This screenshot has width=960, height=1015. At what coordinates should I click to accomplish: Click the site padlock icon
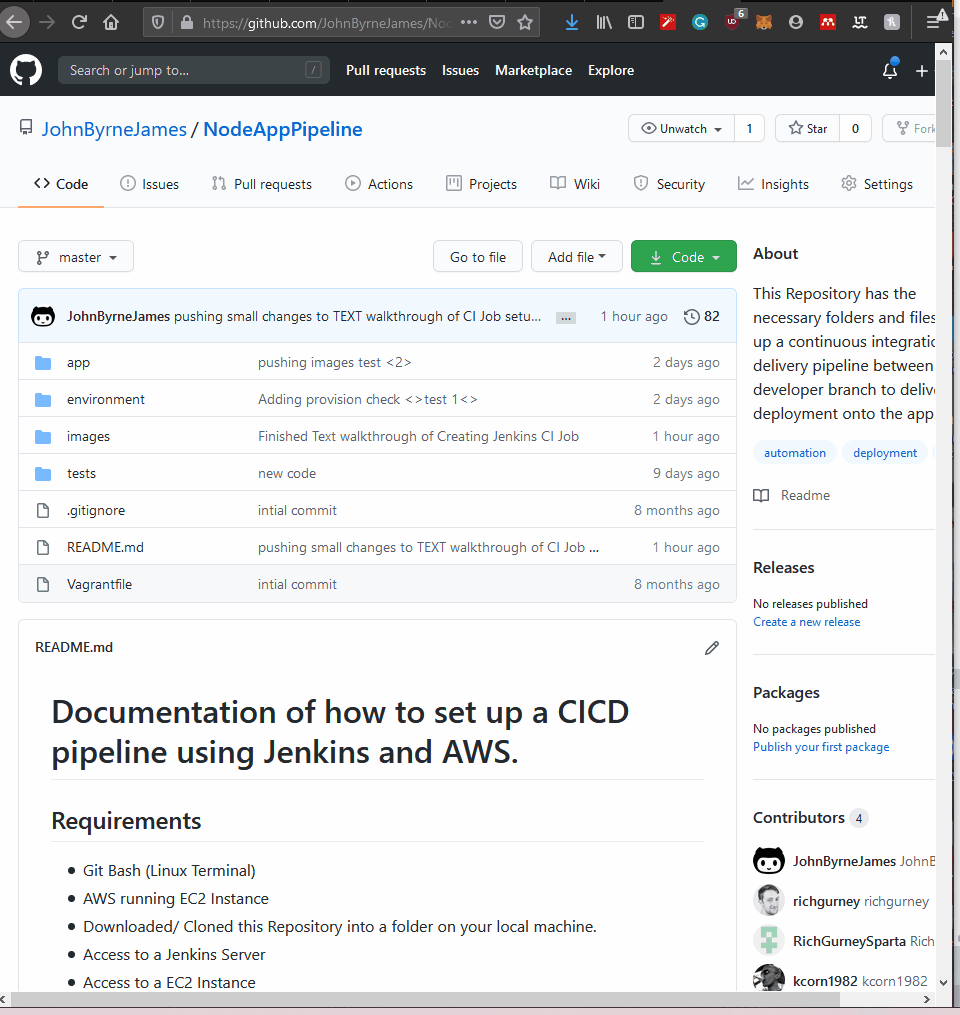pyautogui.click(x=186, y=23)
